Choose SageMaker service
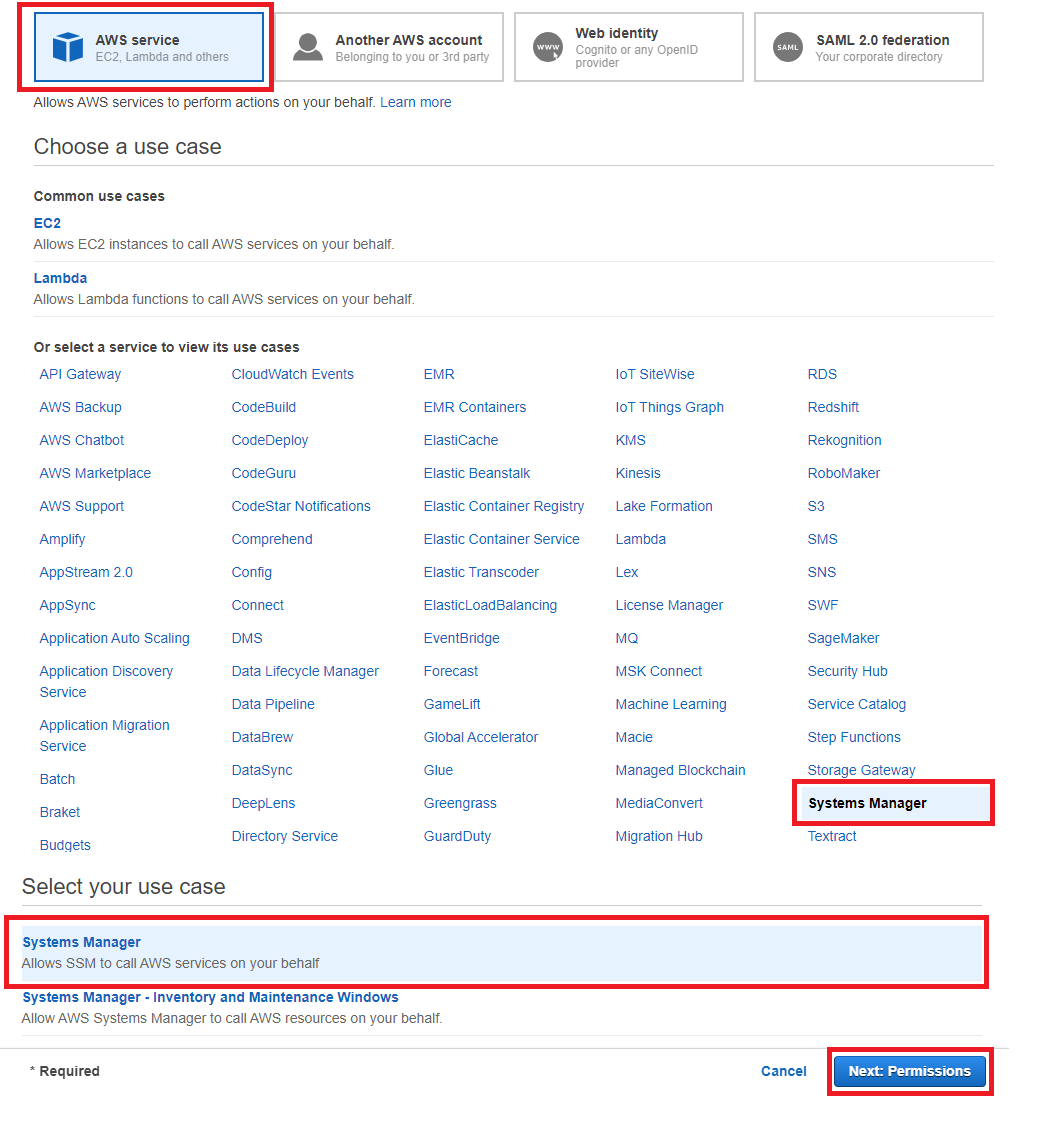The image size is (1044, 1126). pos(844,639)
